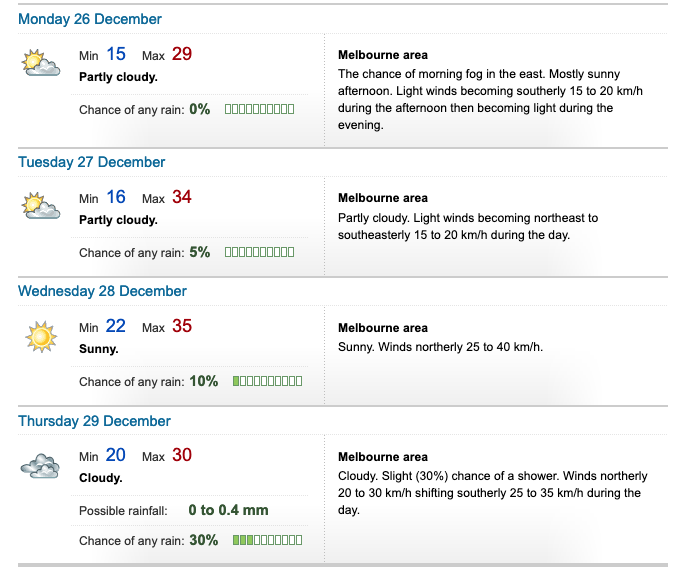Click Tuesday's 5% rain chance bar
This screenshot has height=571, width=676.
click(260, 252)
